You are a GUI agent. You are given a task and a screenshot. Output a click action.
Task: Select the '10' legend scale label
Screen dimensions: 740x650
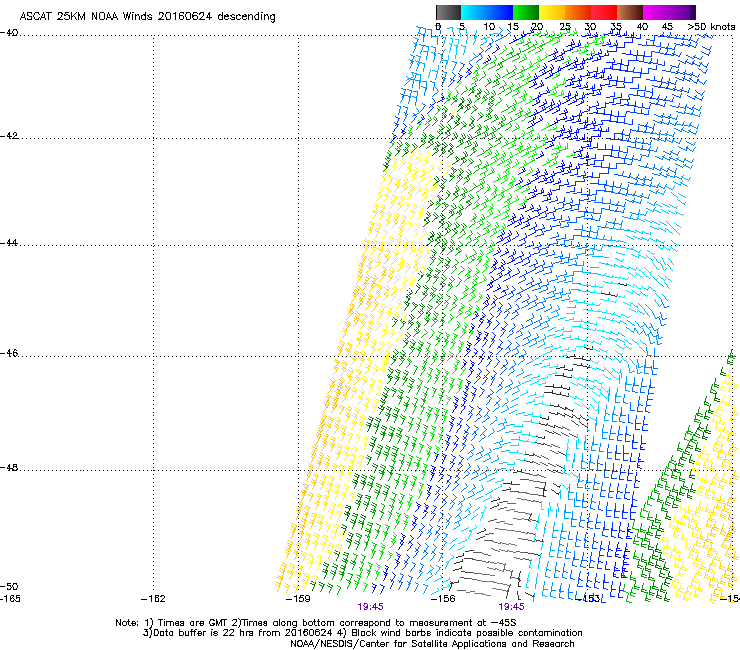pos(489,26)
